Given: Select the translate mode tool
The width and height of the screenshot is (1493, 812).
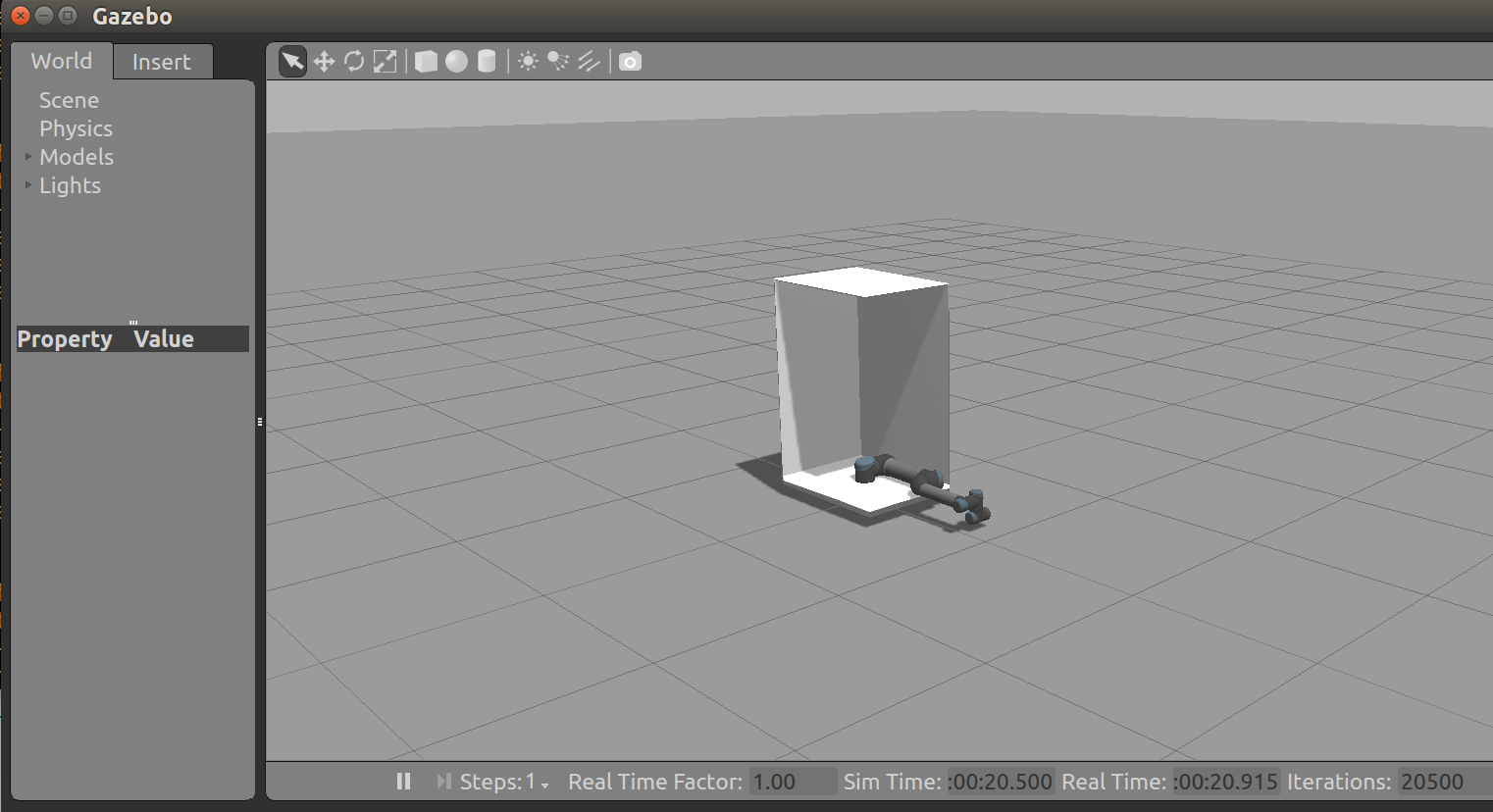Looking at the screenshot, I should (x=324, y=61).
